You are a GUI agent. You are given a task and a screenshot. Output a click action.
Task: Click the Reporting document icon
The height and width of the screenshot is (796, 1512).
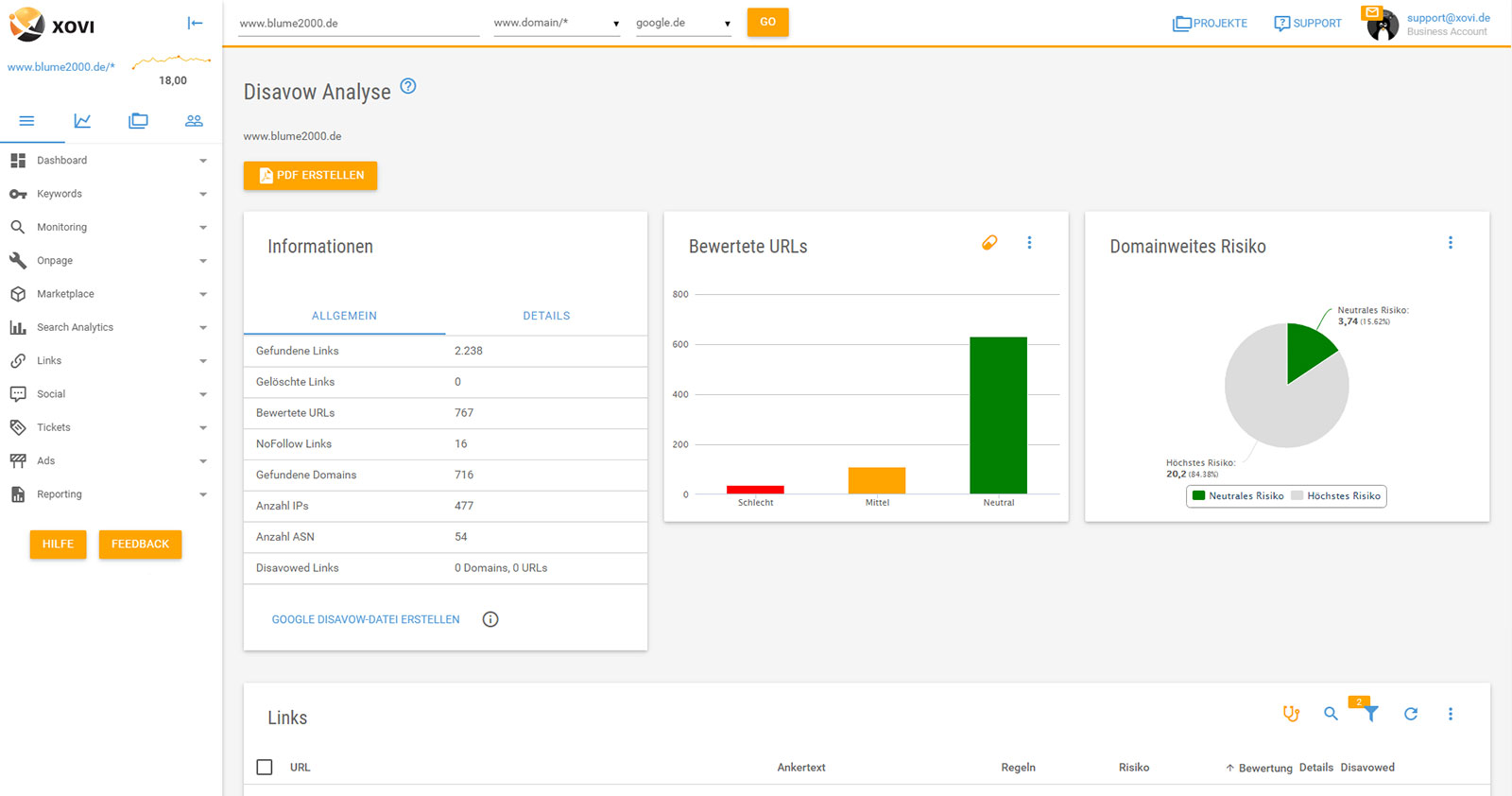(18, 494)
